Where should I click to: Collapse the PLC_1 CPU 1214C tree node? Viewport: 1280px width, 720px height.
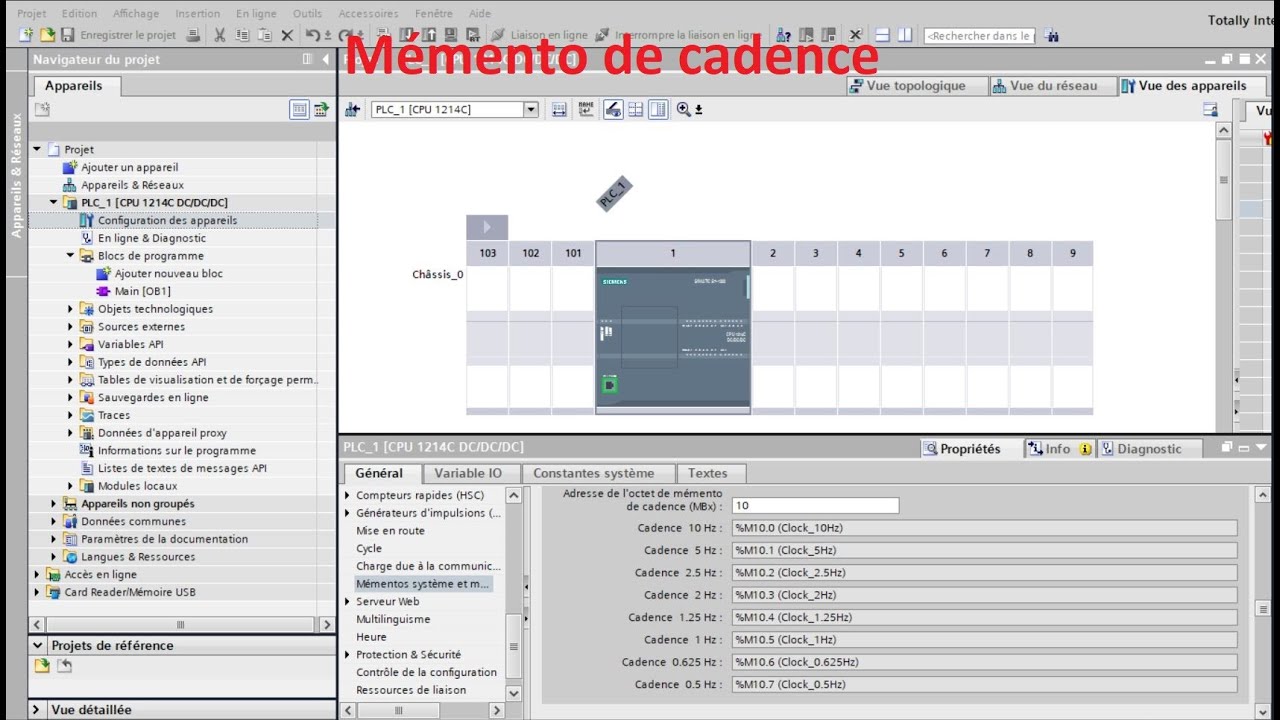54,203
